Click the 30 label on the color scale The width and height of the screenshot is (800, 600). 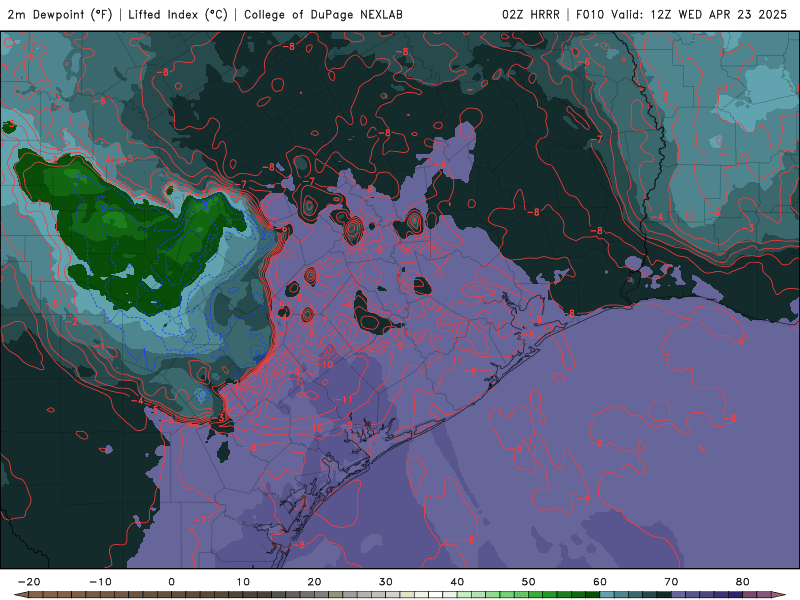pos(386,582)
